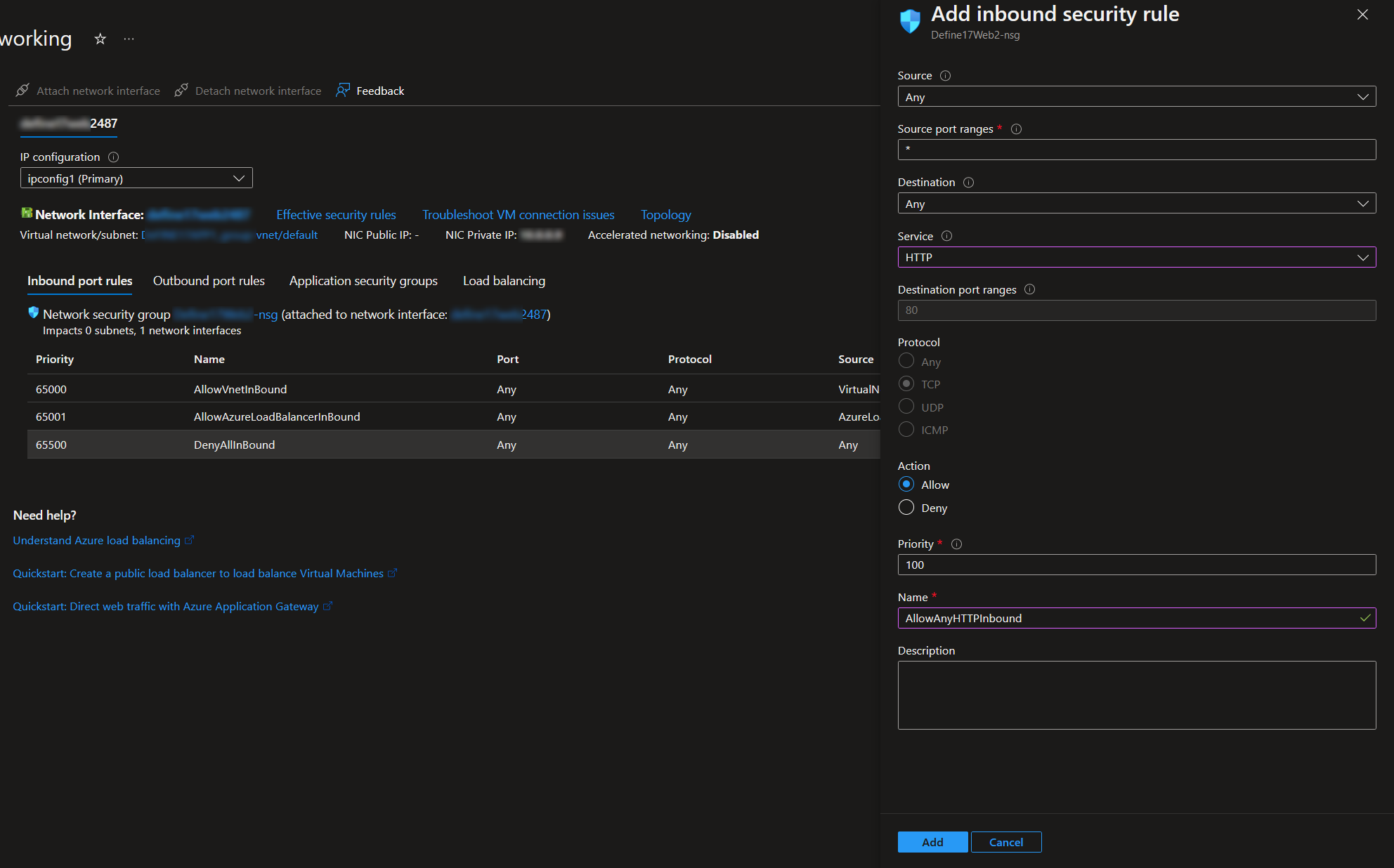Click the Name column header
The image size is (1394, 868).
(209, 359)
